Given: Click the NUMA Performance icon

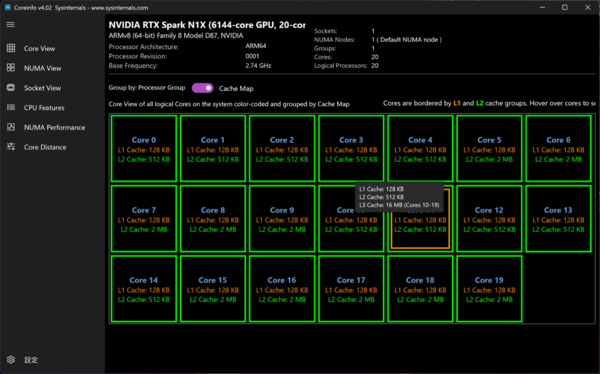Looking at the screenshot, I should tap(11, 127).
